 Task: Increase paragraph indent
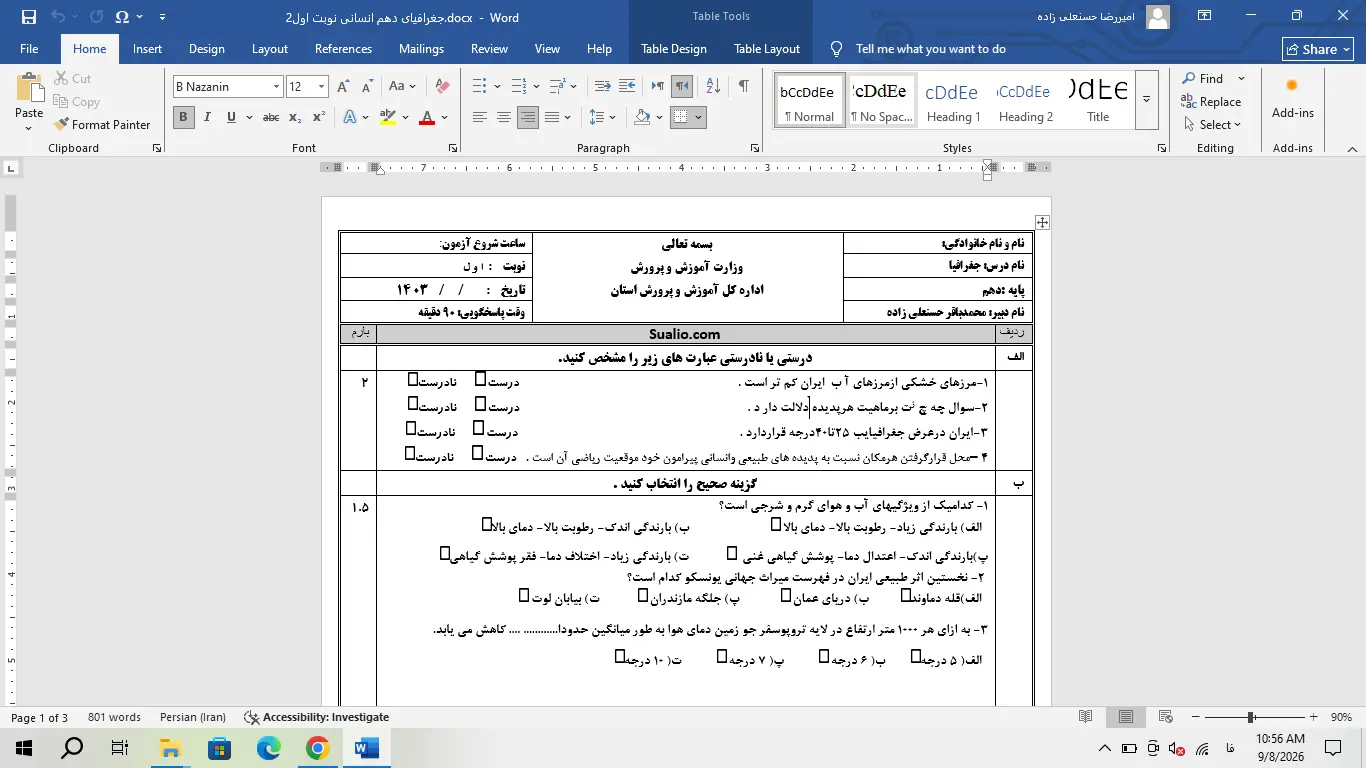(628, 87)
